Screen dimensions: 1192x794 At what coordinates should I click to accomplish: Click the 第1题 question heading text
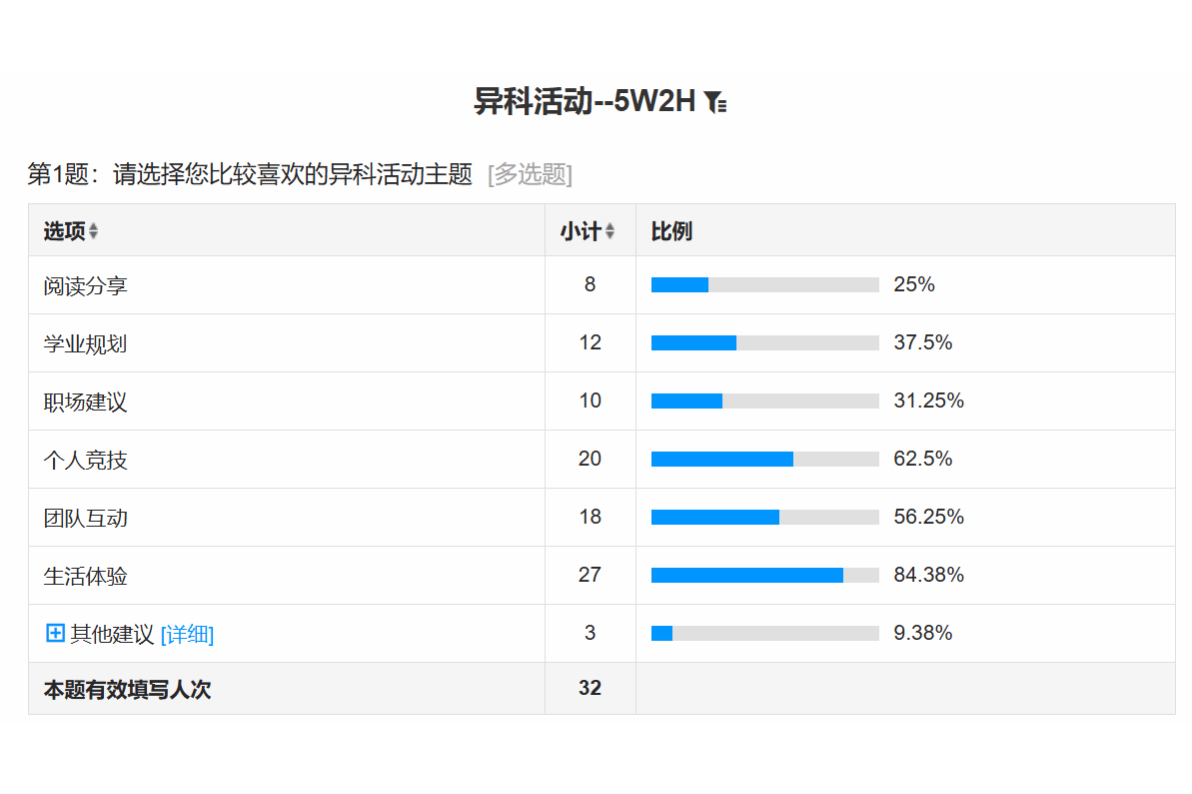click(250, 175)
